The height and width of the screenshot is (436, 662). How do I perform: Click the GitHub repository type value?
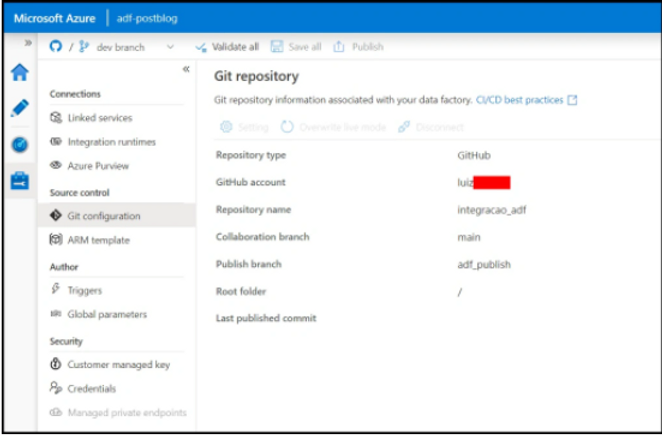coord(474,156)
